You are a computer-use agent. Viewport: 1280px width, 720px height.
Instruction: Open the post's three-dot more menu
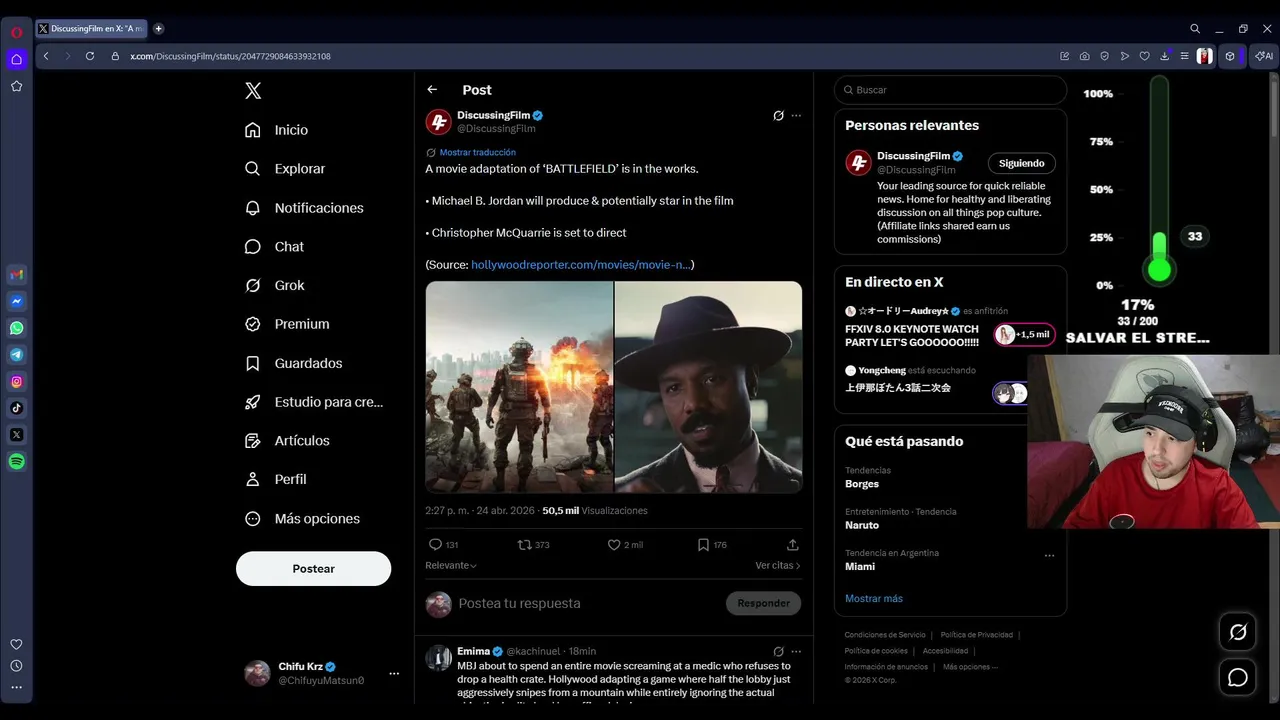[796, 116]
